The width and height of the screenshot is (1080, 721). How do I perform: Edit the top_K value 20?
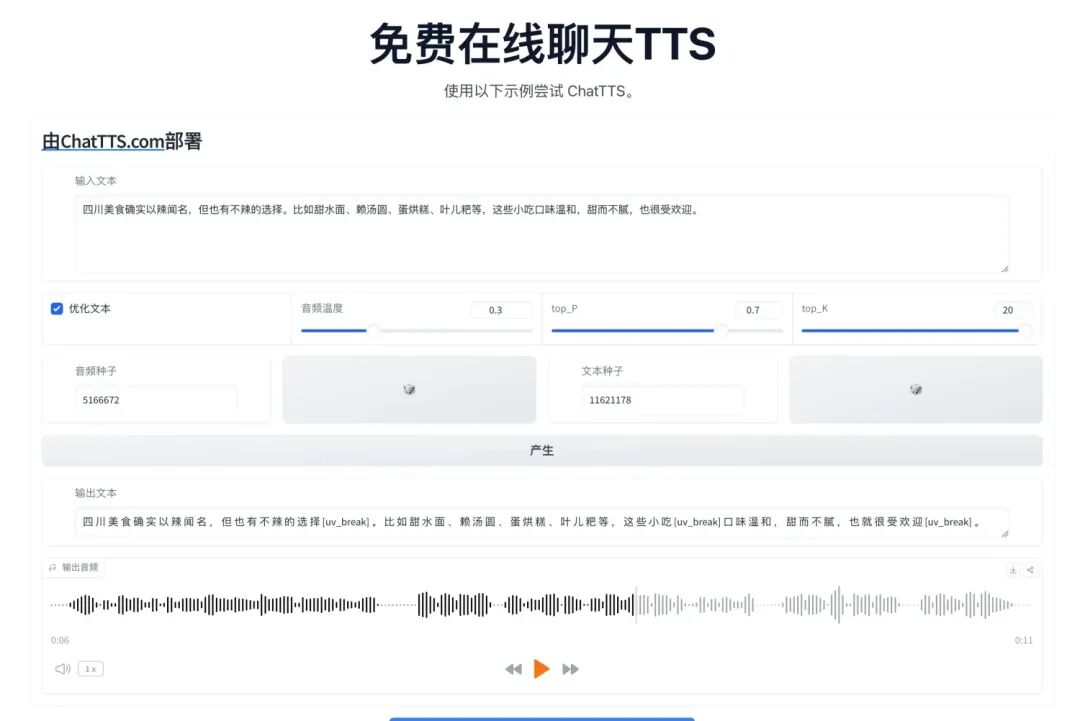(x=1012, y=310)
